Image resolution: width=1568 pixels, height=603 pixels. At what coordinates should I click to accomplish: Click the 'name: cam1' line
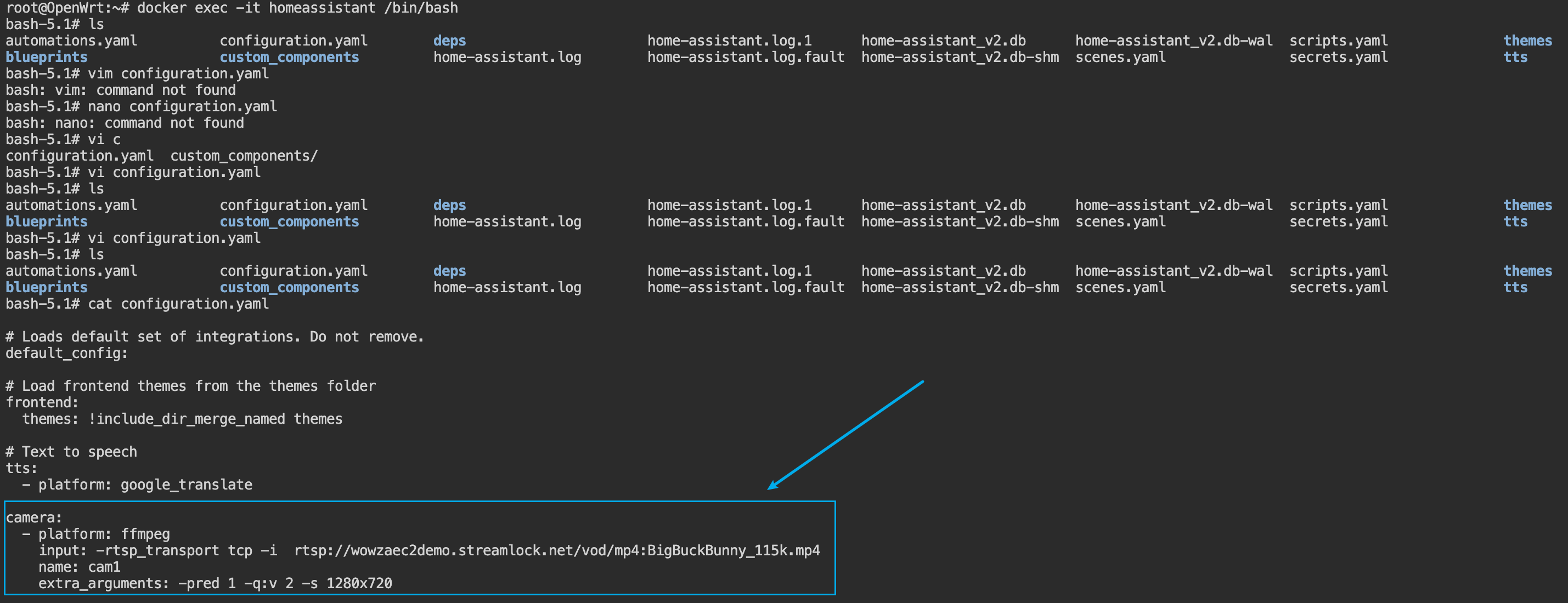click(x=79, y=566)
